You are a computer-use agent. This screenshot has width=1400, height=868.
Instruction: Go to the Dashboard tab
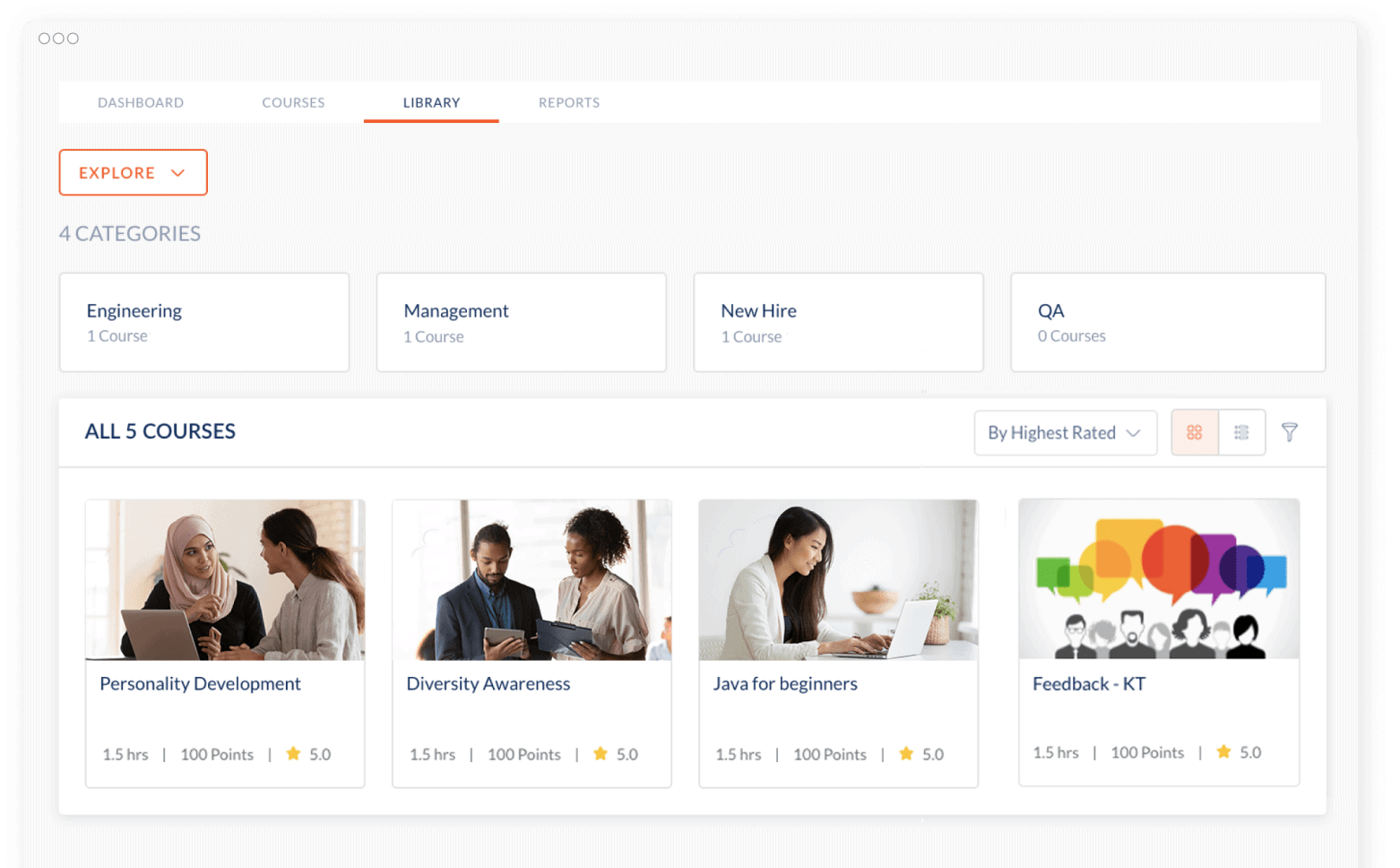141,102
